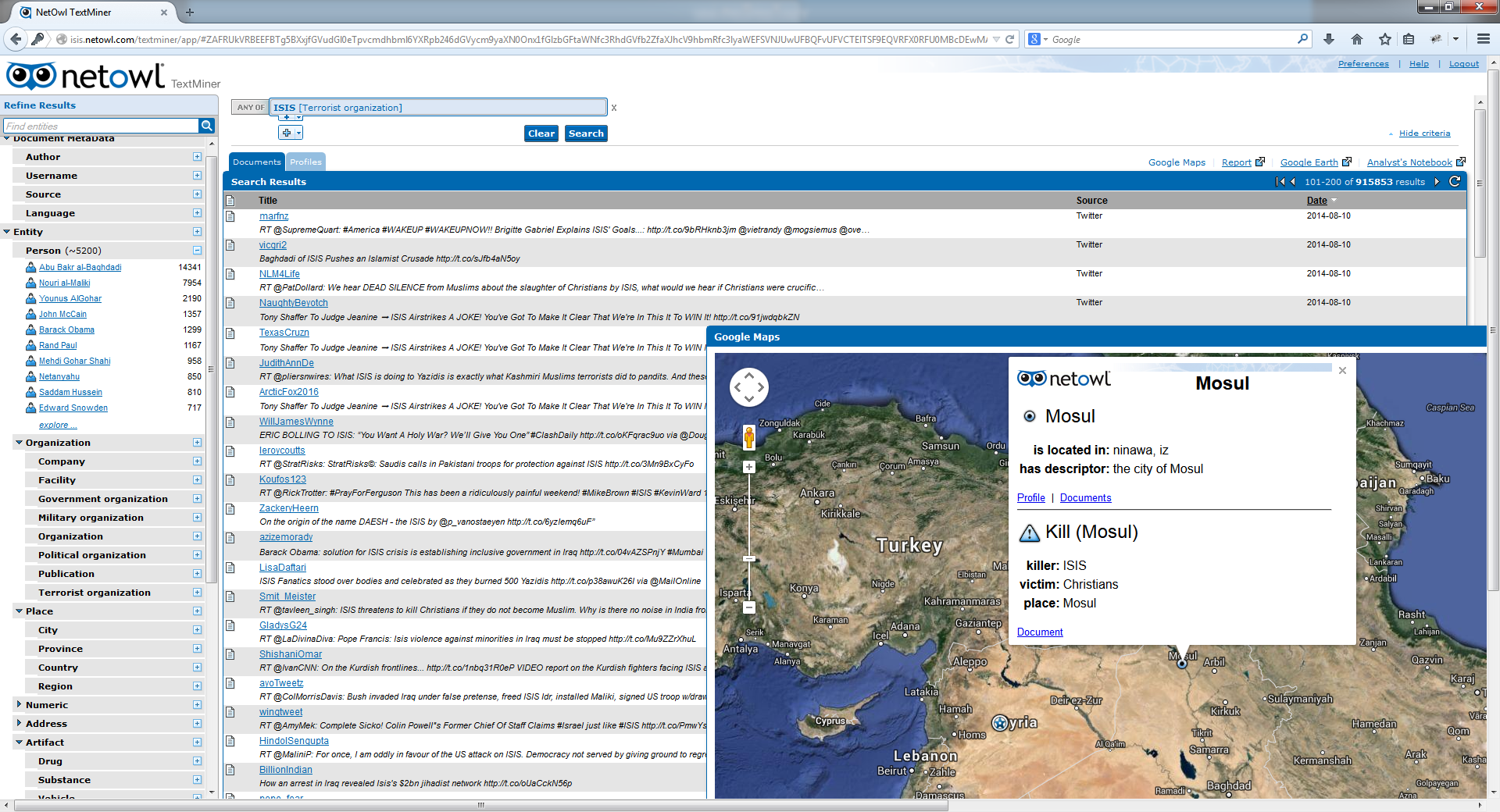Click the document icon for the marfnz row

pyautogui.click(x=230, y=216)
